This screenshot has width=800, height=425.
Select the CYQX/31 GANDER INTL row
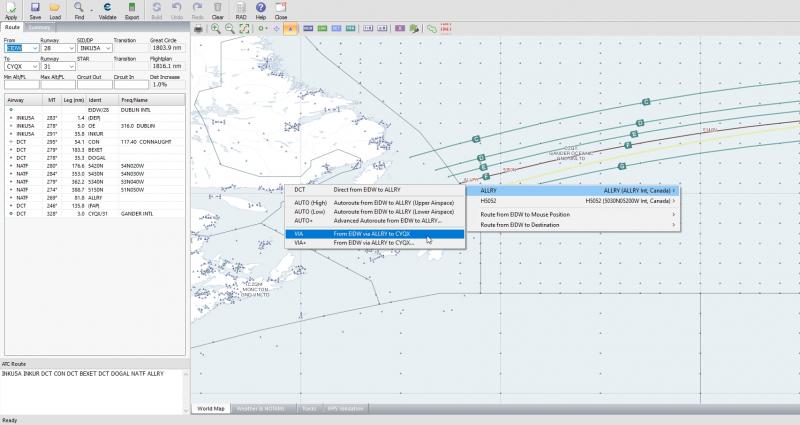click(95, 214)
